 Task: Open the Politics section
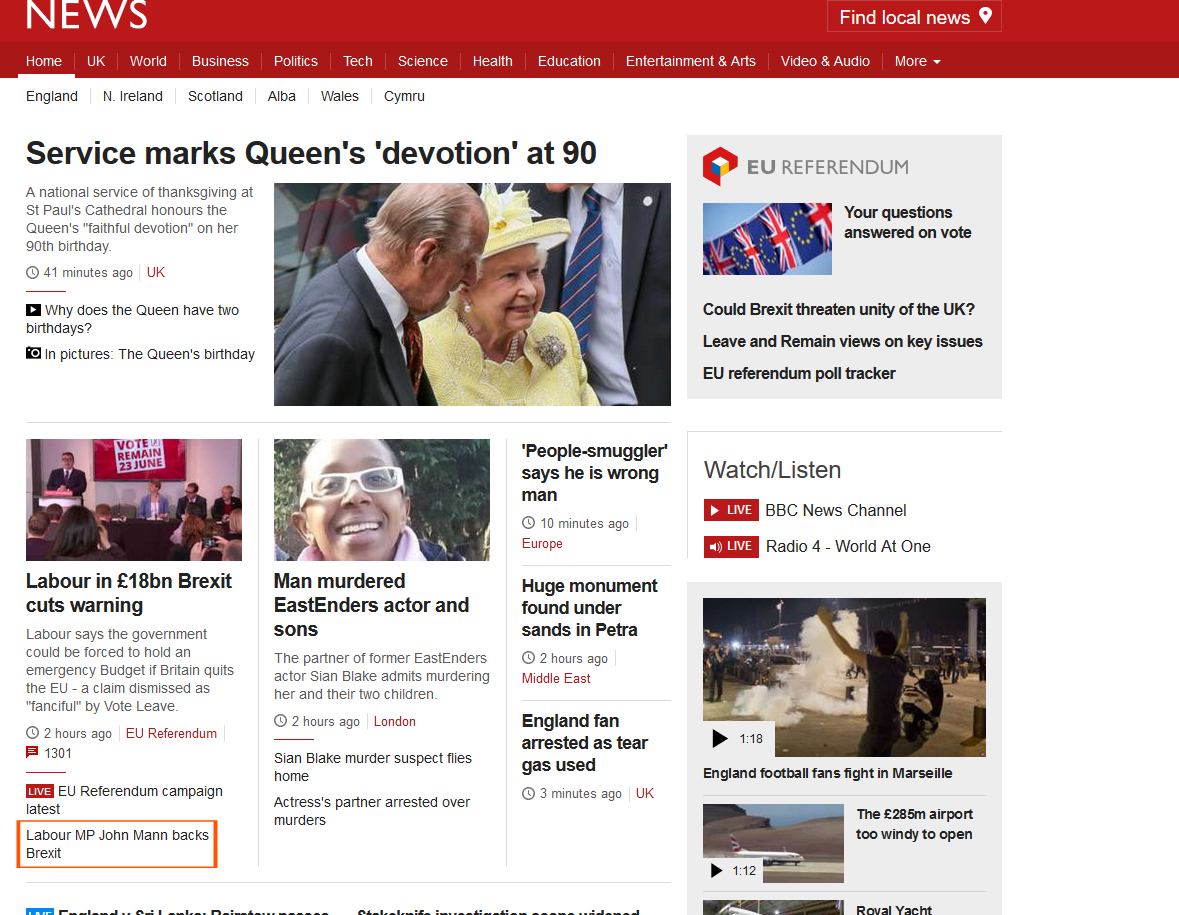296,61
